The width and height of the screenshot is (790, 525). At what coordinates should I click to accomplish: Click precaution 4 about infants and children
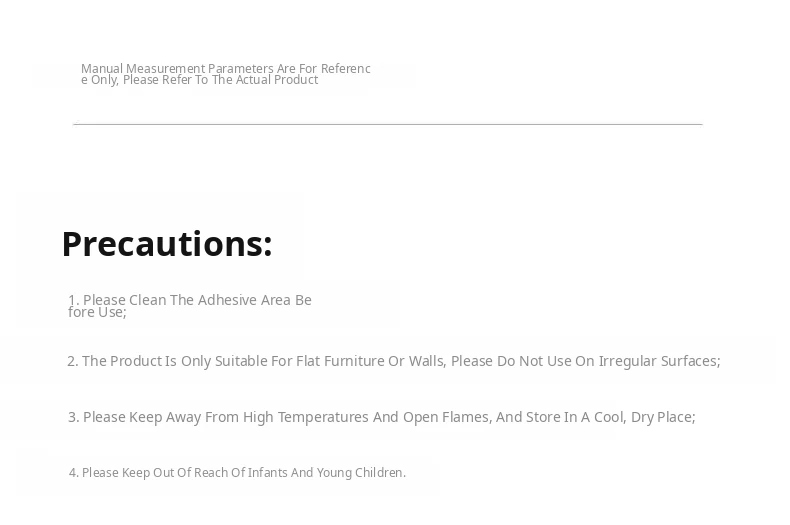[237, 473]
